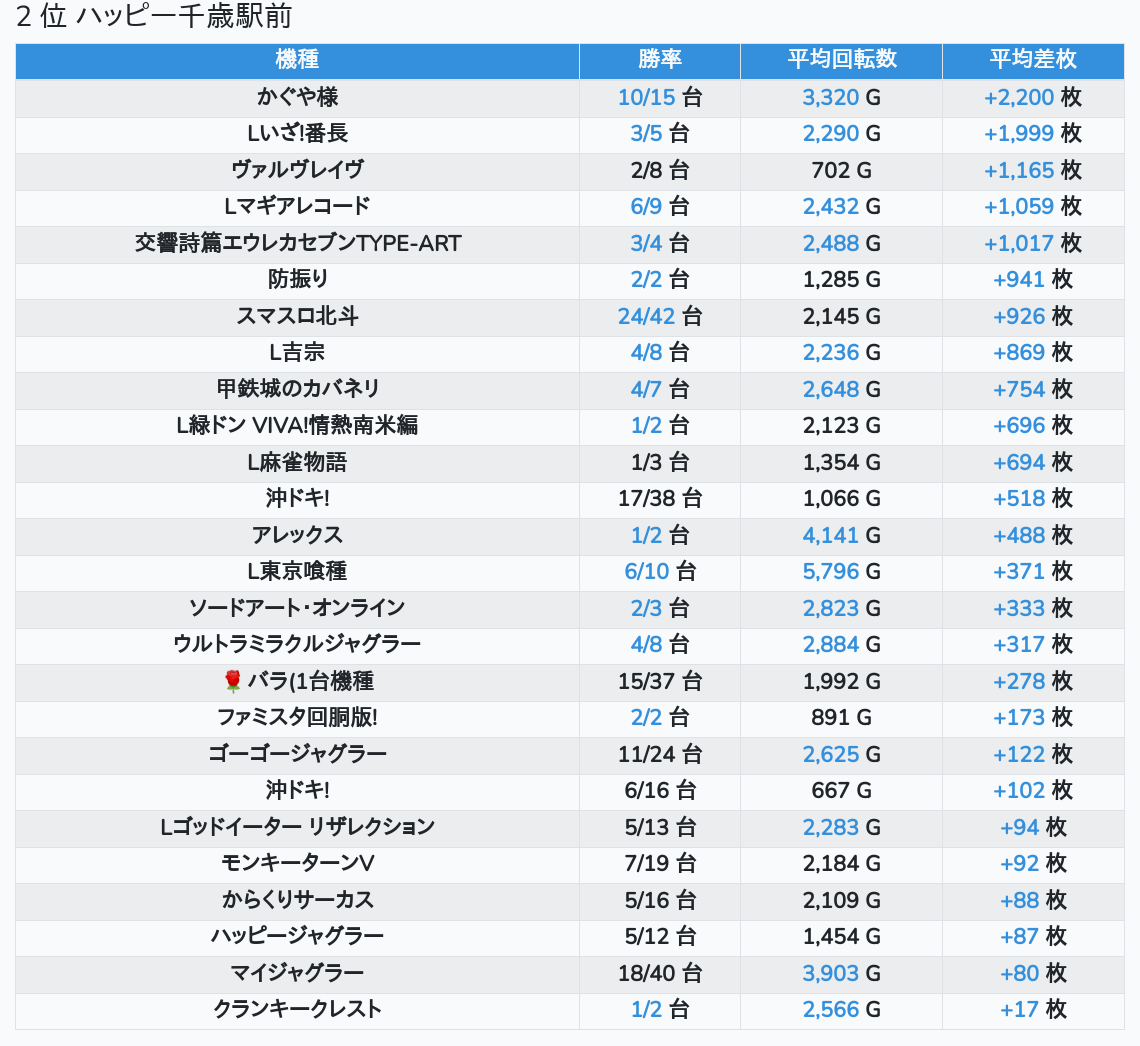Click the 6/10 台 win rate value
1140x1046 pixels.
pyautogui.click(x=659, y=571)
